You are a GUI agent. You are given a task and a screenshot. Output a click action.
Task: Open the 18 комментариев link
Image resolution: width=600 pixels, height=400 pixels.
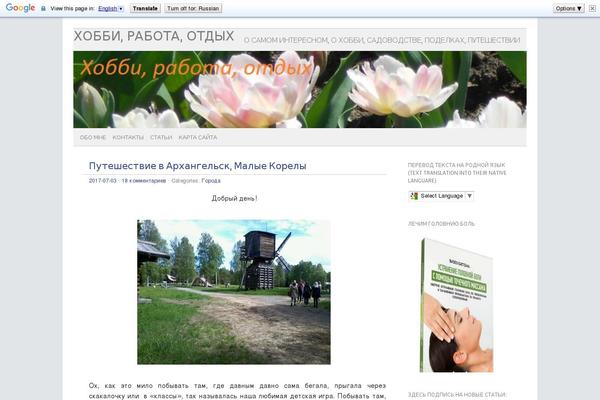point(144,181)
